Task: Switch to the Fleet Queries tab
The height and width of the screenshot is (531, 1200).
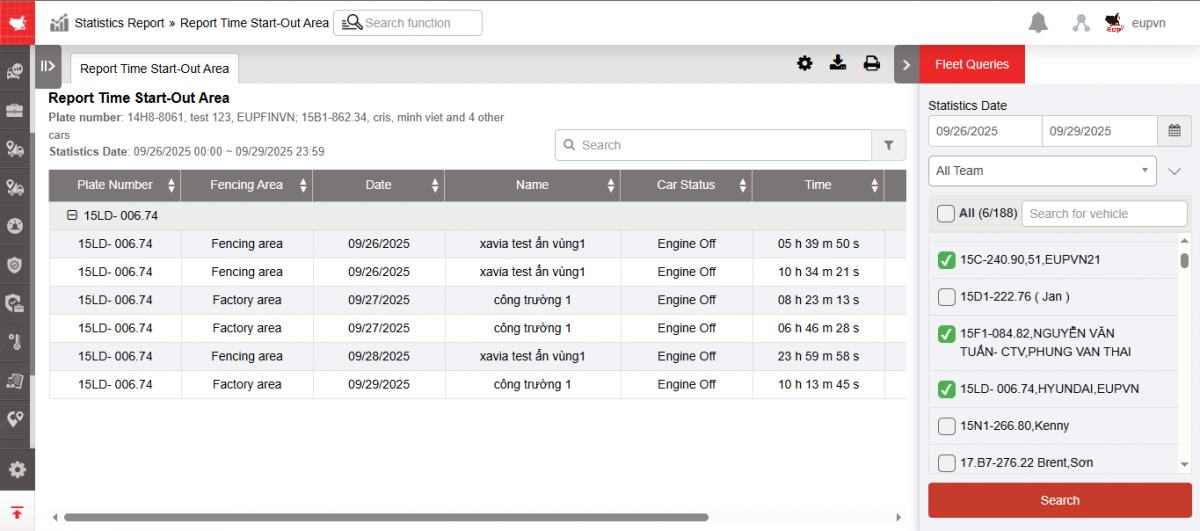Action: point(971,65)
